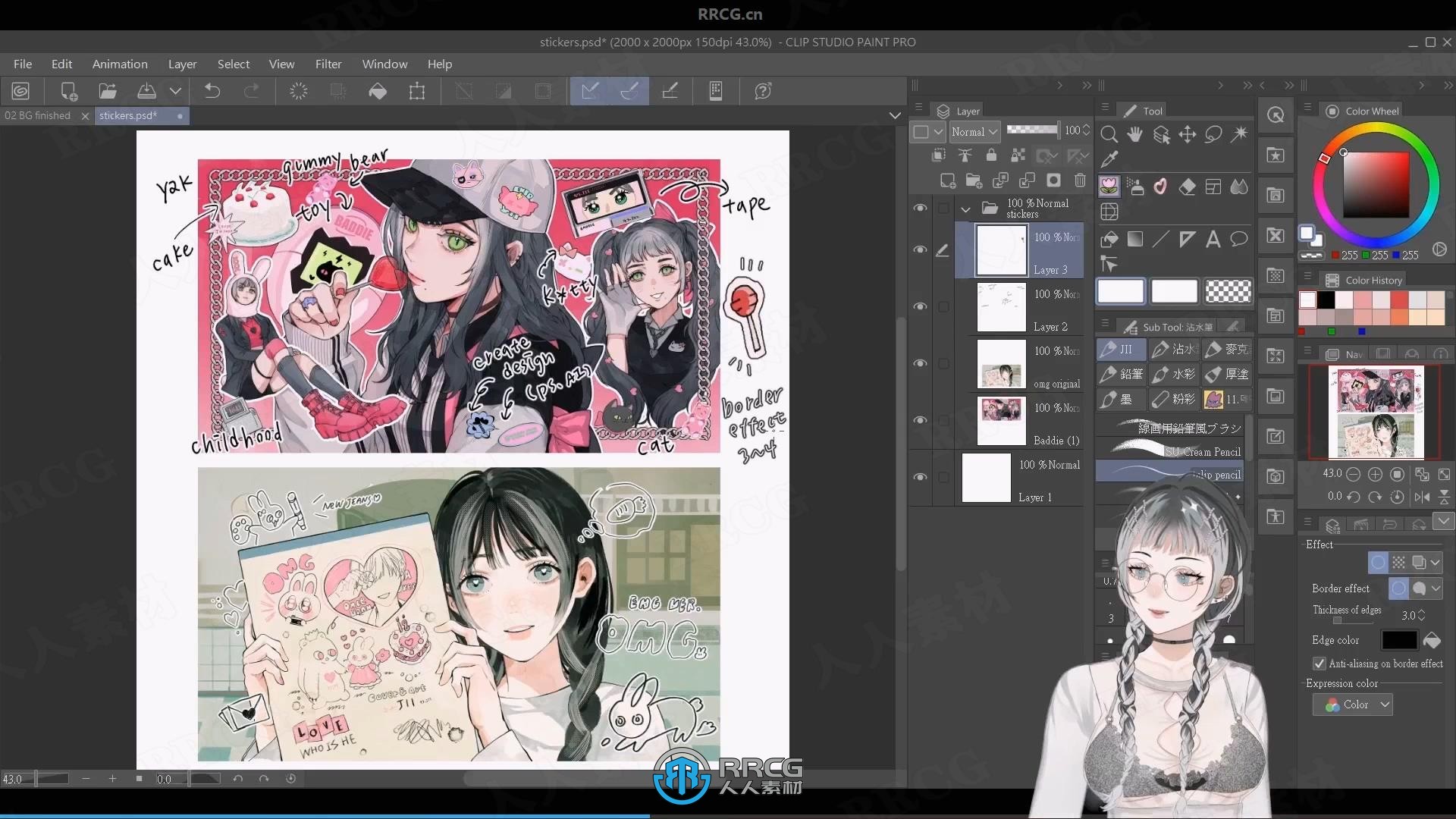Open the save options dropdown arrow
Viewport: 1456px width, 819px height.
tap(175, 91)
